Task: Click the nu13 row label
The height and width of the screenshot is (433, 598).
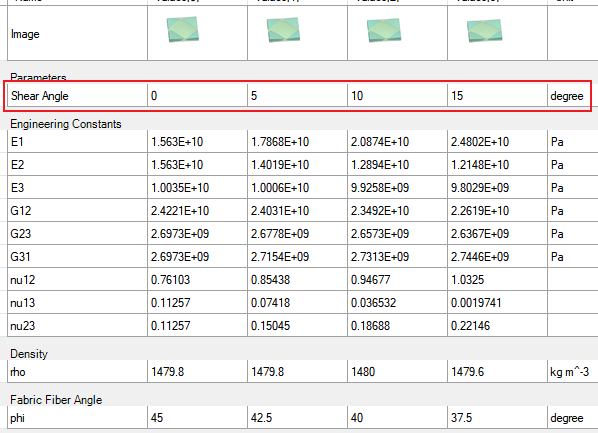Action: pyautogui.click(x=23, y=303)
